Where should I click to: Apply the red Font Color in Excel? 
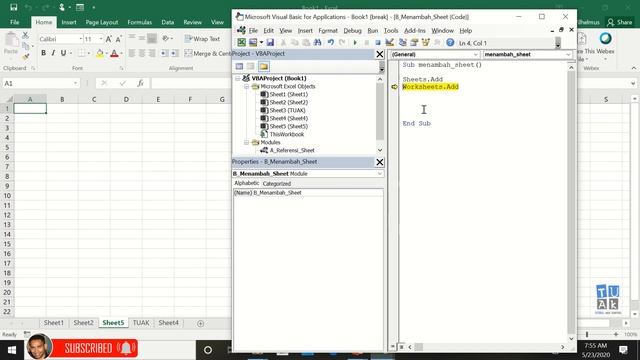click(x=115, y=53)
